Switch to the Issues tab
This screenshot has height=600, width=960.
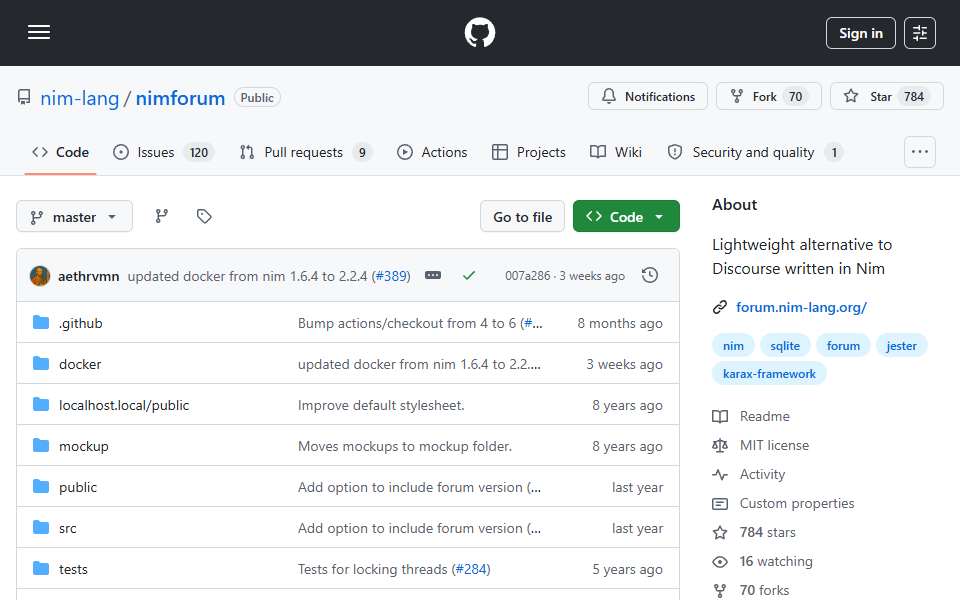pos(163,152)
